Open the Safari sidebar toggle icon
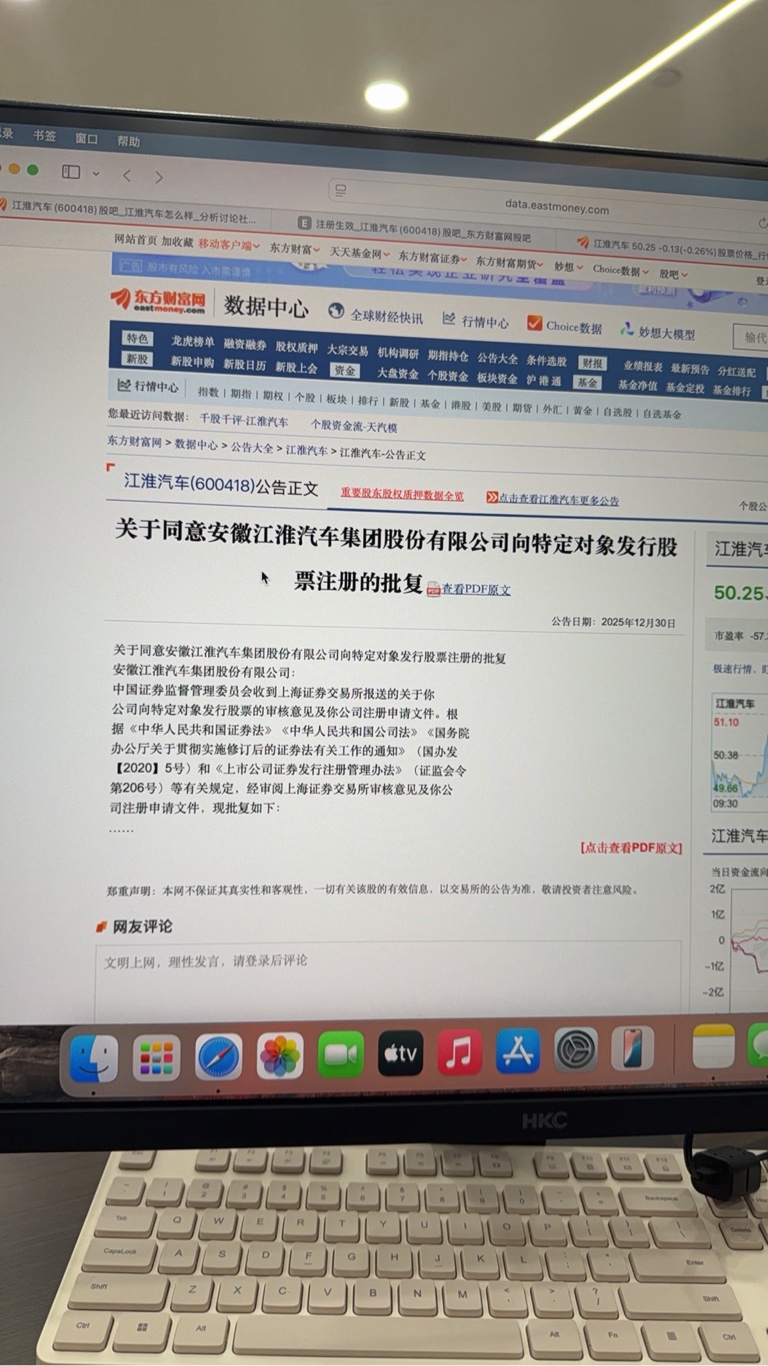 tap(71, 172)
